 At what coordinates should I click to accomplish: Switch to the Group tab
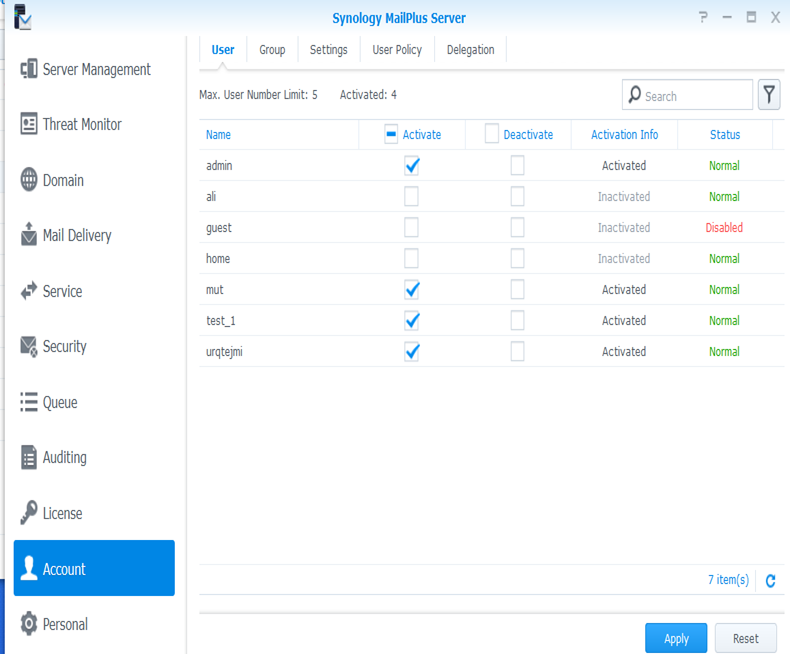click(272, 49)
